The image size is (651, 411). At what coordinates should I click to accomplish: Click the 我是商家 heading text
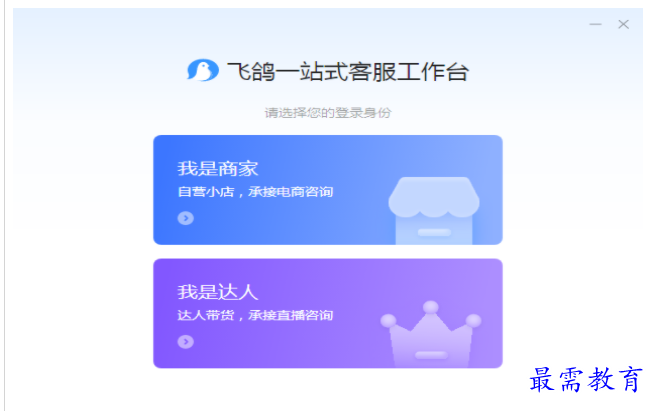point(218,169)
